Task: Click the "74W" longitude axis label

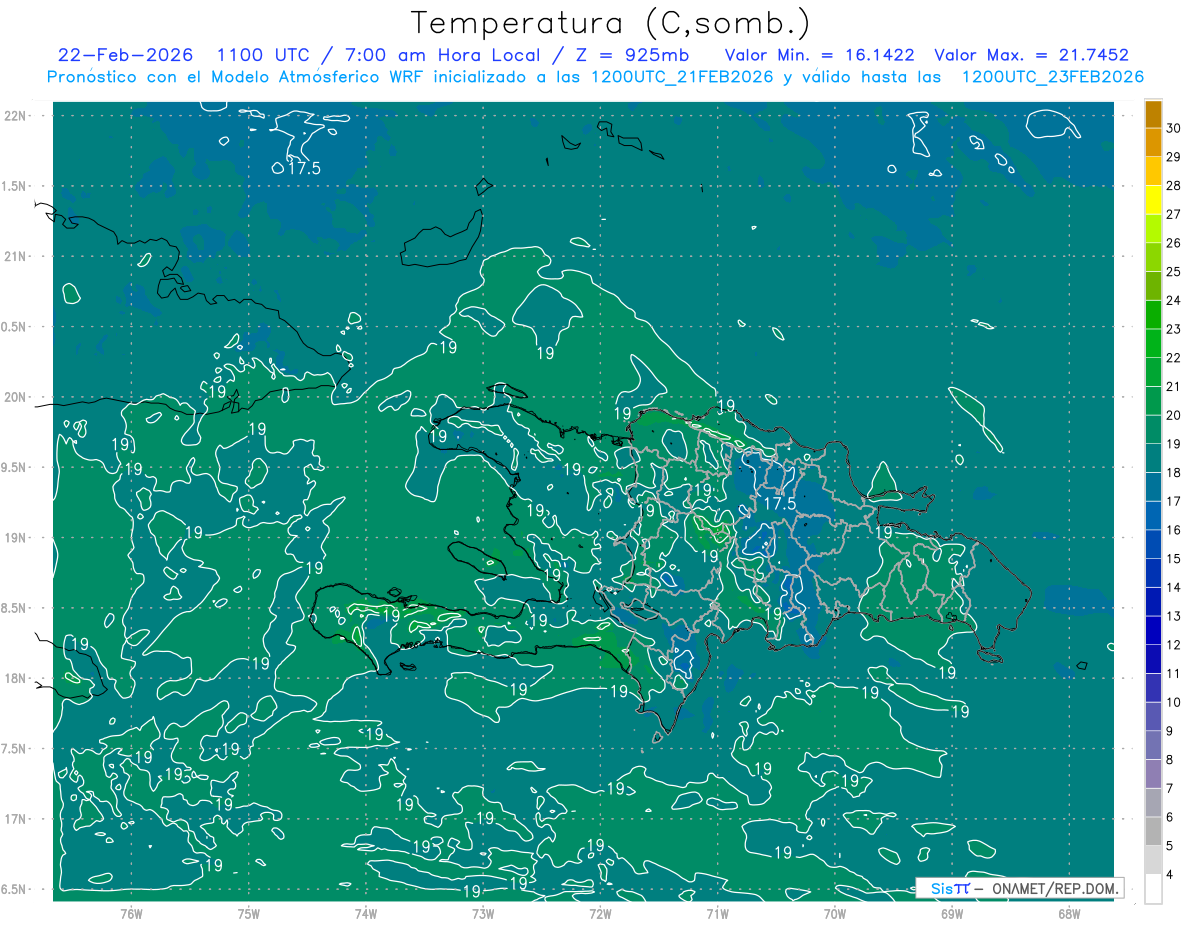Action: coord(366,914)
